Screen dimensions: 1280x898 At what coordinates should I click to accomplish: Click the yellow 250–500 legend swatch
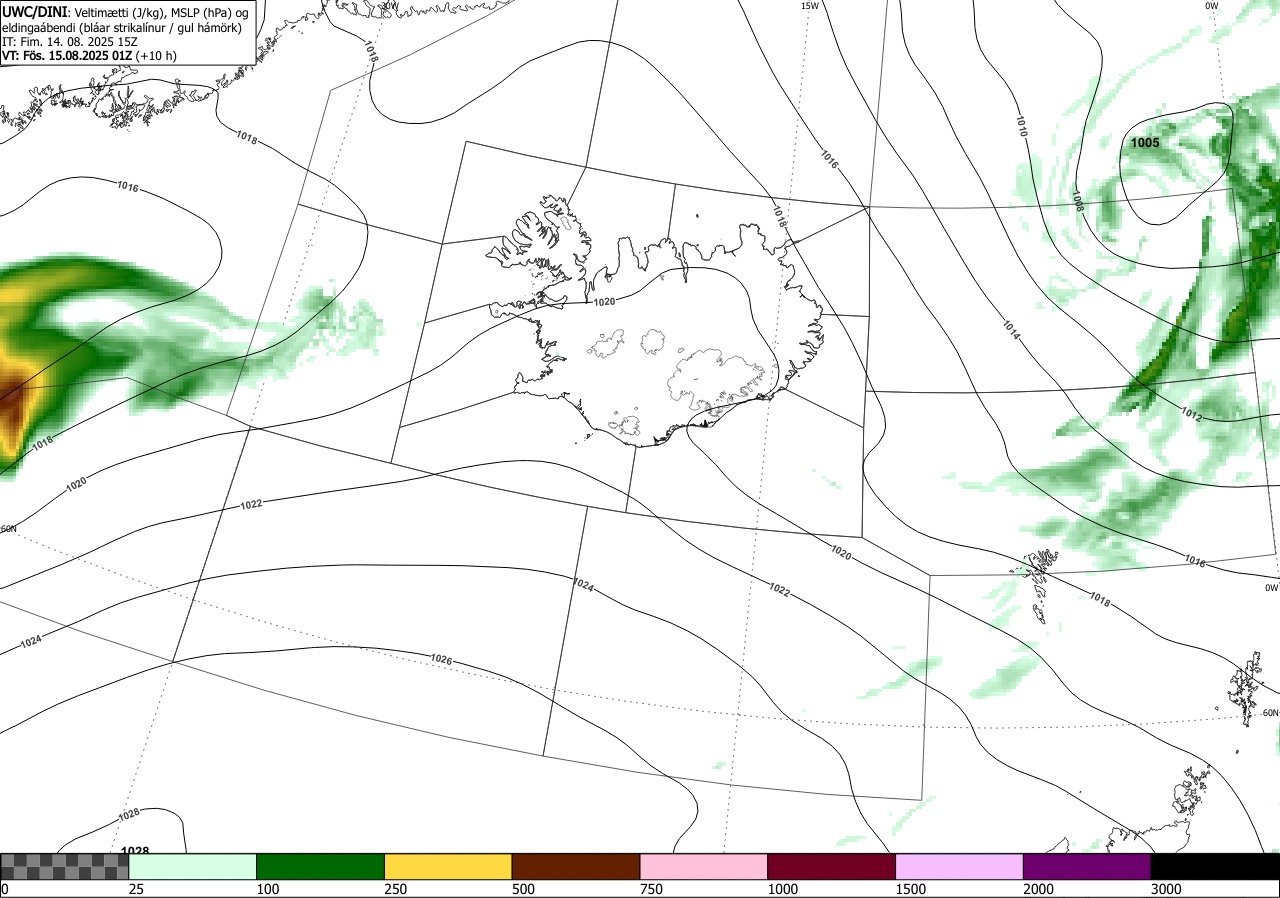(448, 866)
